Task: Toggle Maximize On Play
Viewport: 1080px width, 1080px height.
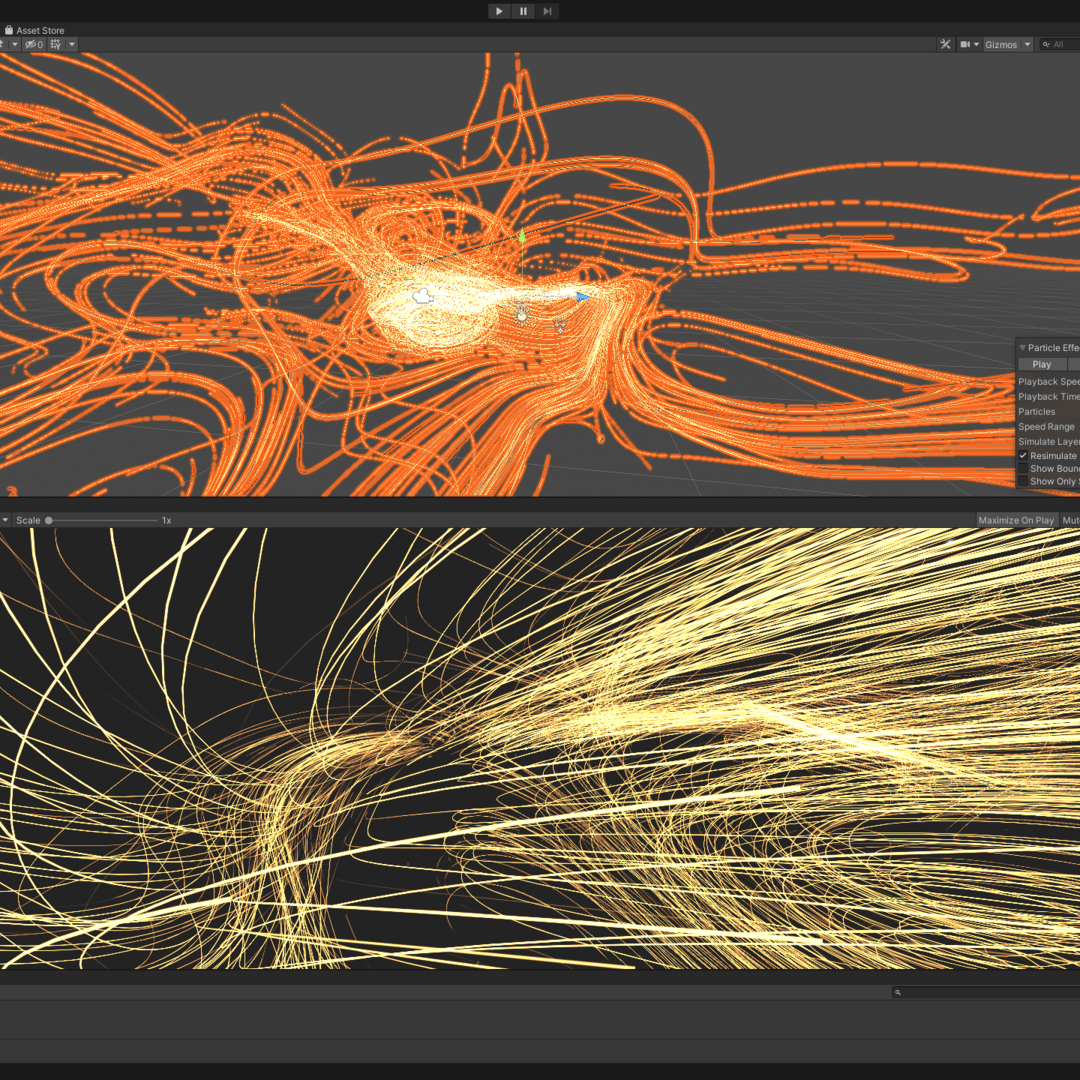Action: (1016, 521)
